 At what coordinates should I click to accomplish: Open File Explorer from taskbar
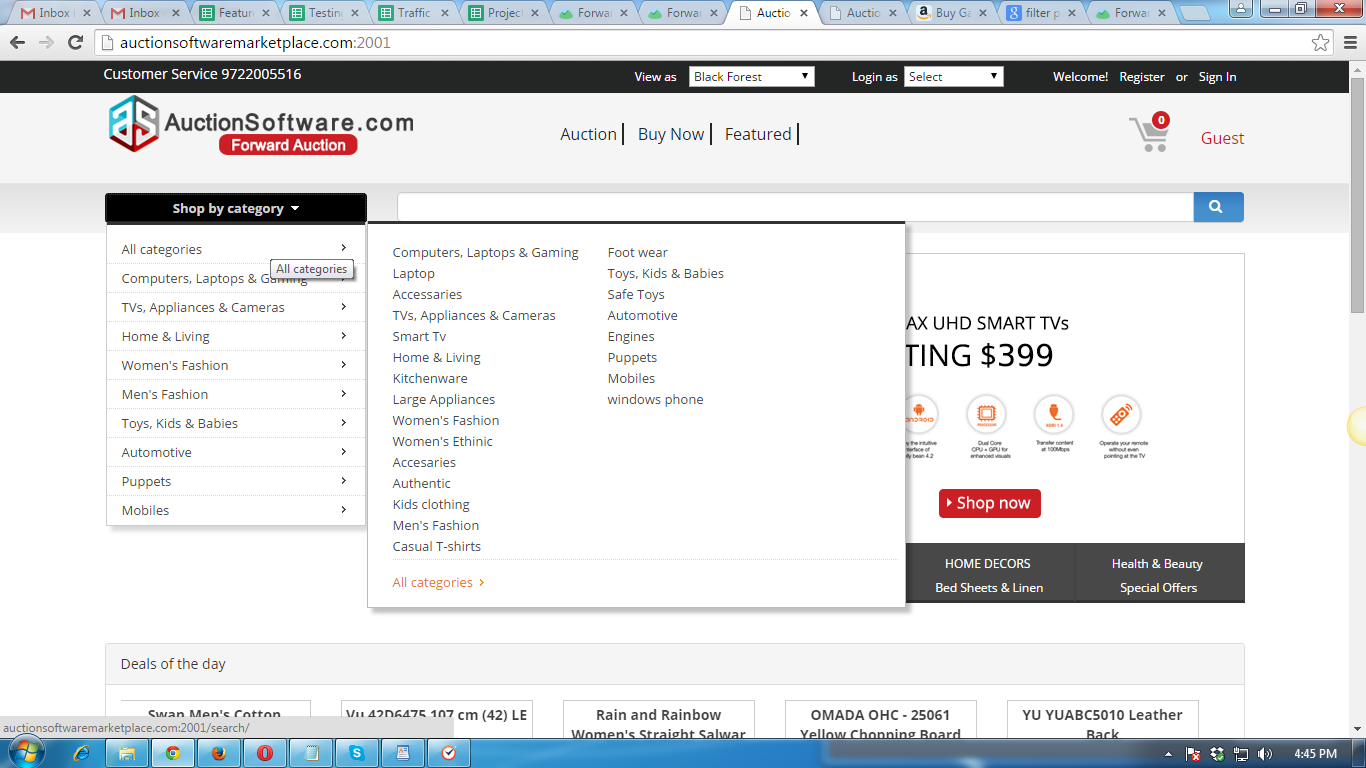[x=127, y=753]
